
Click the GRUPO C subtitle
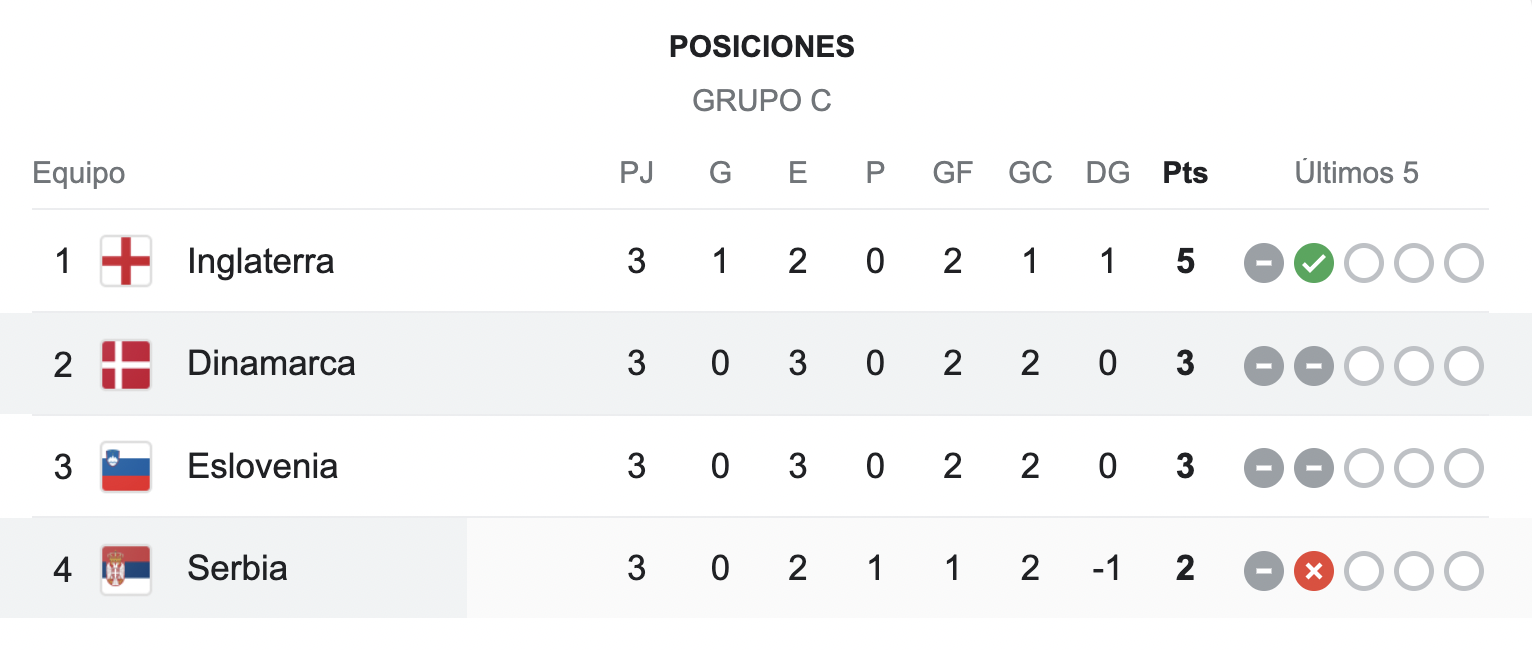762,101
